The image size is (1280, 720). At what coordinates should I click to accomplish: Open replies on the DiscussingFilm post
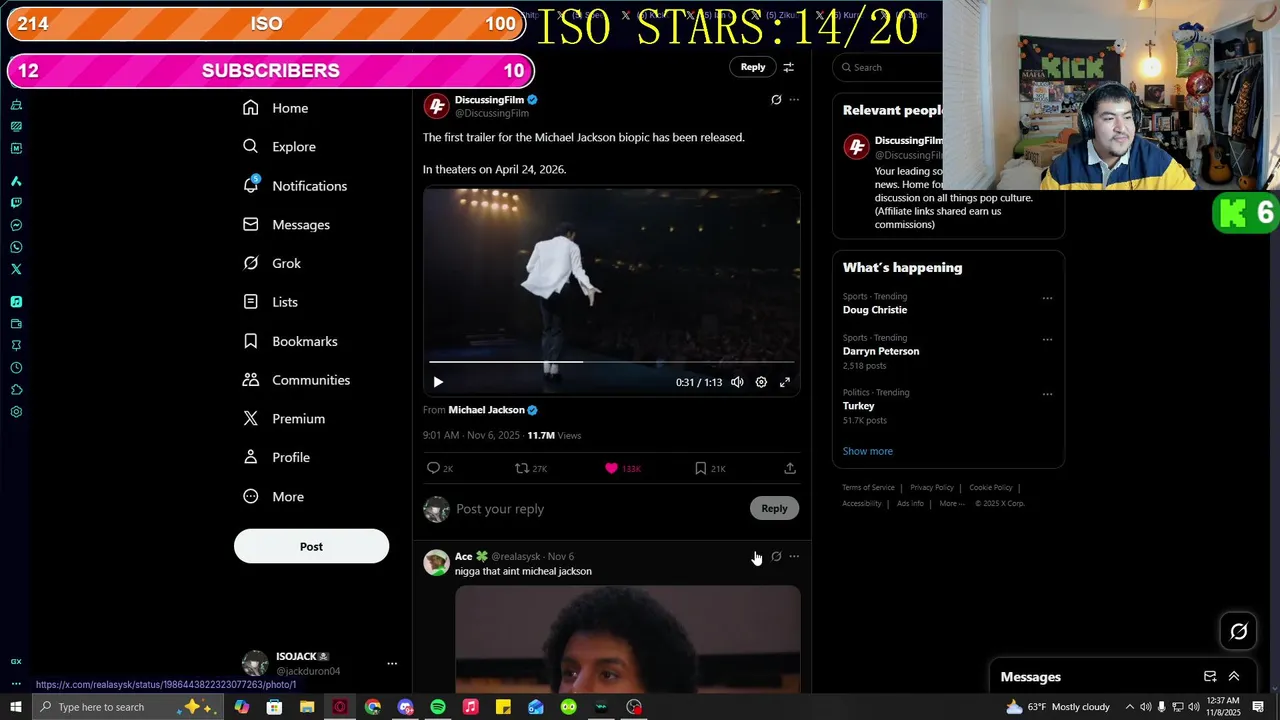point(434,468)
